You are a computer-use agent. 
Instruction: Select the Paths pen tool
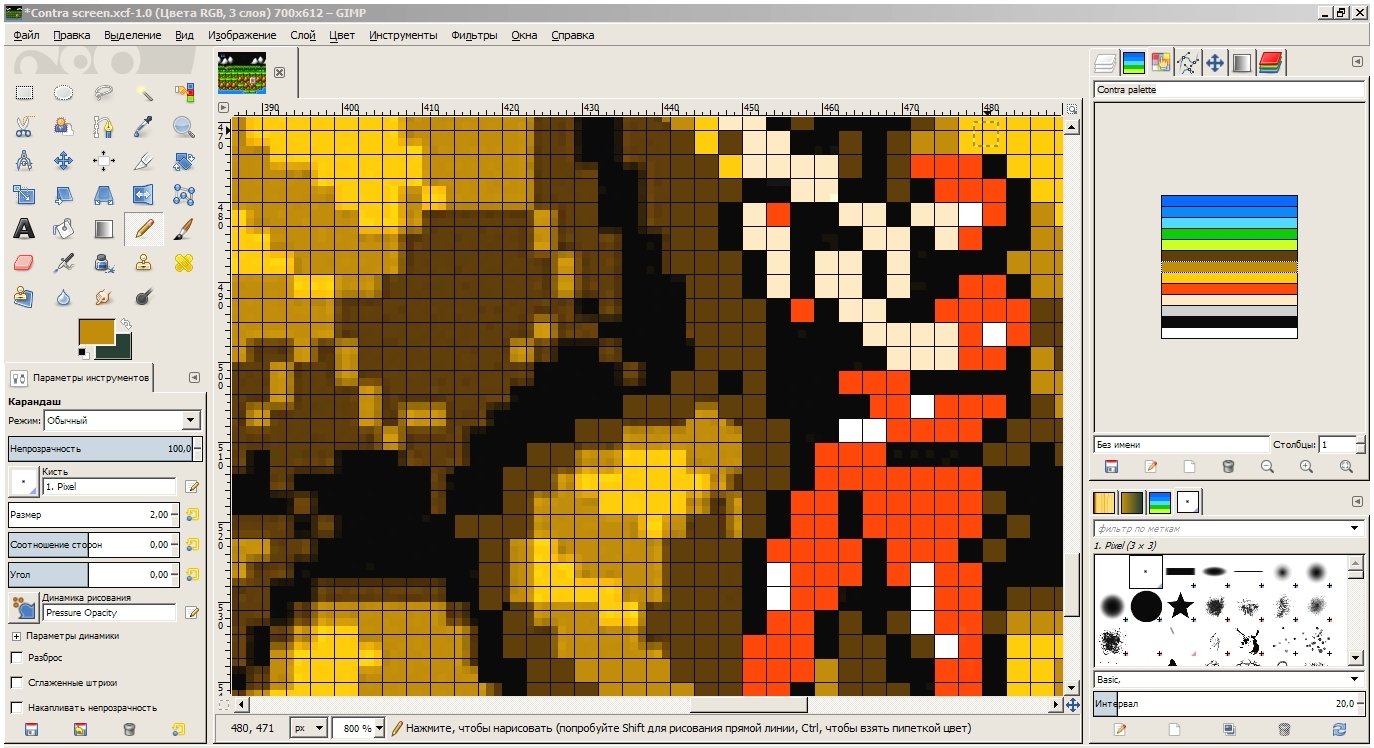point(104,127)
